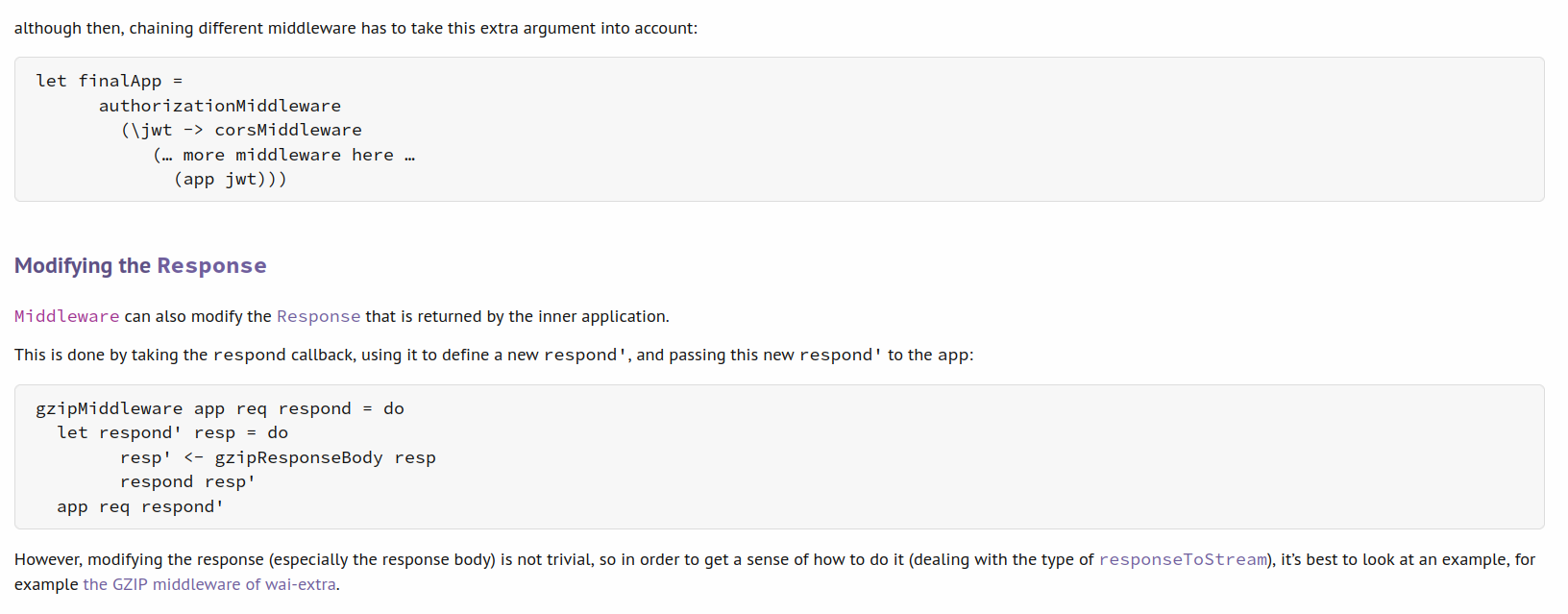Click the 'app req respond'' code line

[x=140, y=506]
